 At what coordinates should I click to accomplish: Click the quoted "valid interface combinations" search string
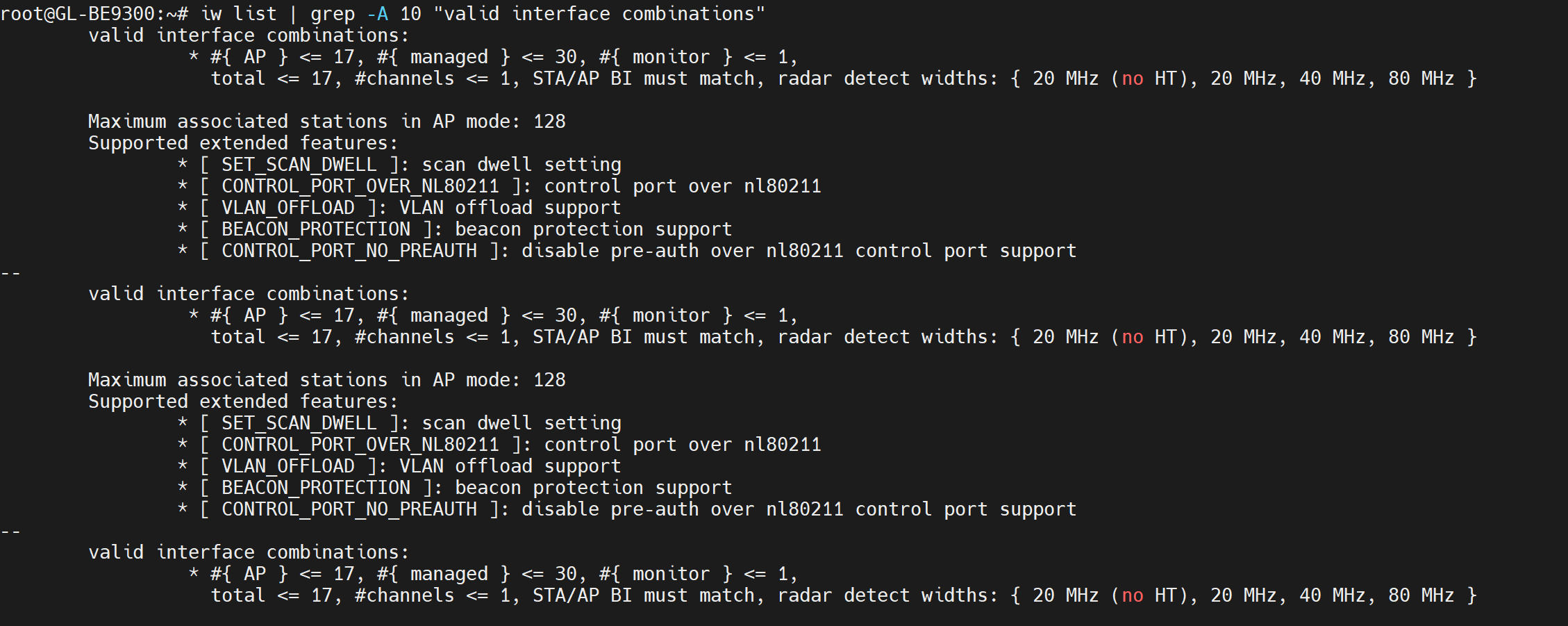coord(599,14)
